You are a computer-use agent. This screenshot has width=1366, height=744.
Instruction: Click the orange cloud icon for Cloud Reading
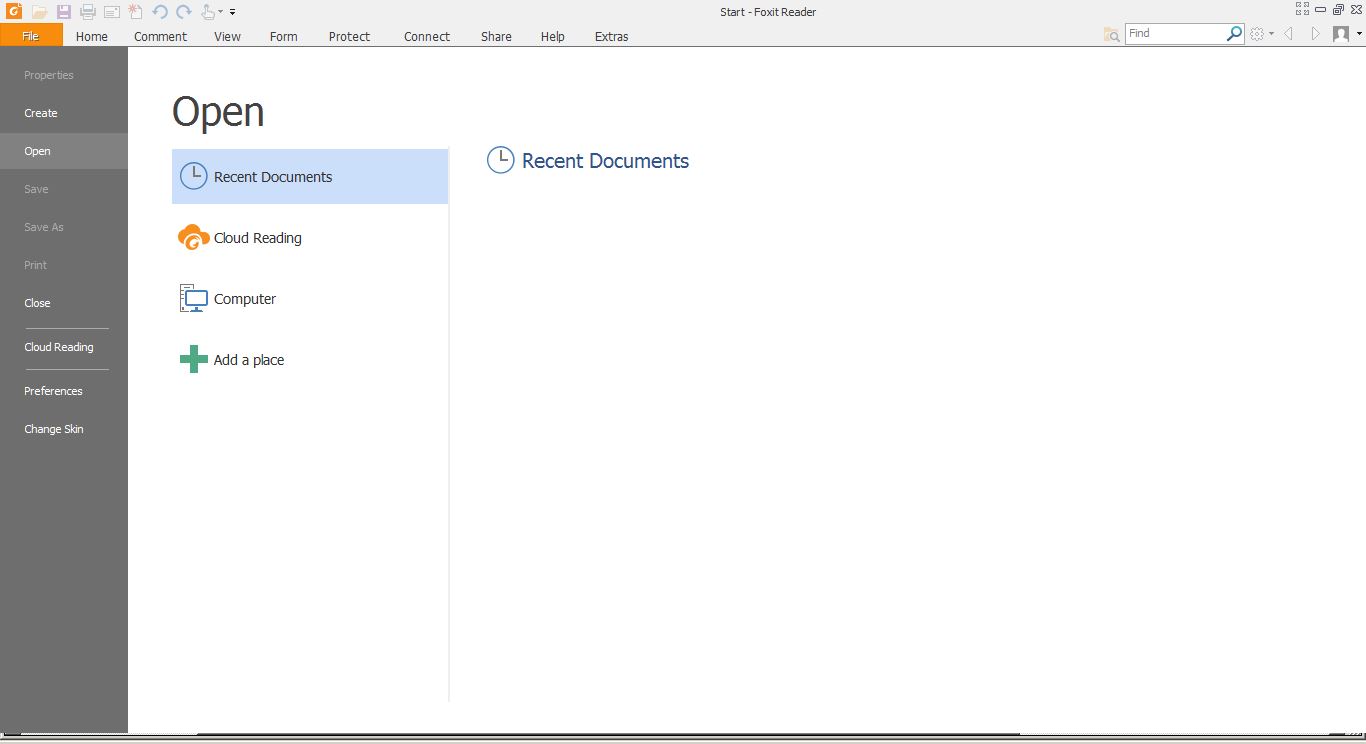pyautogui.click(x=193, y=238)
